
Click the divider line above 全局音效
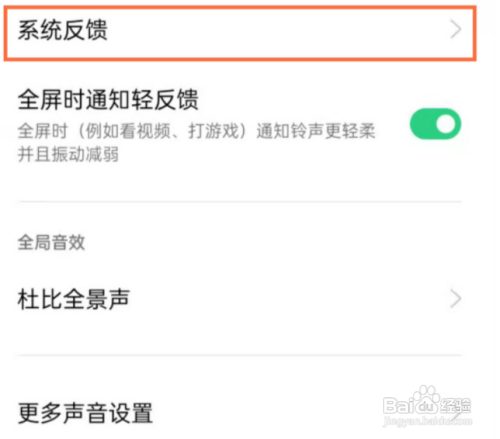240,201
